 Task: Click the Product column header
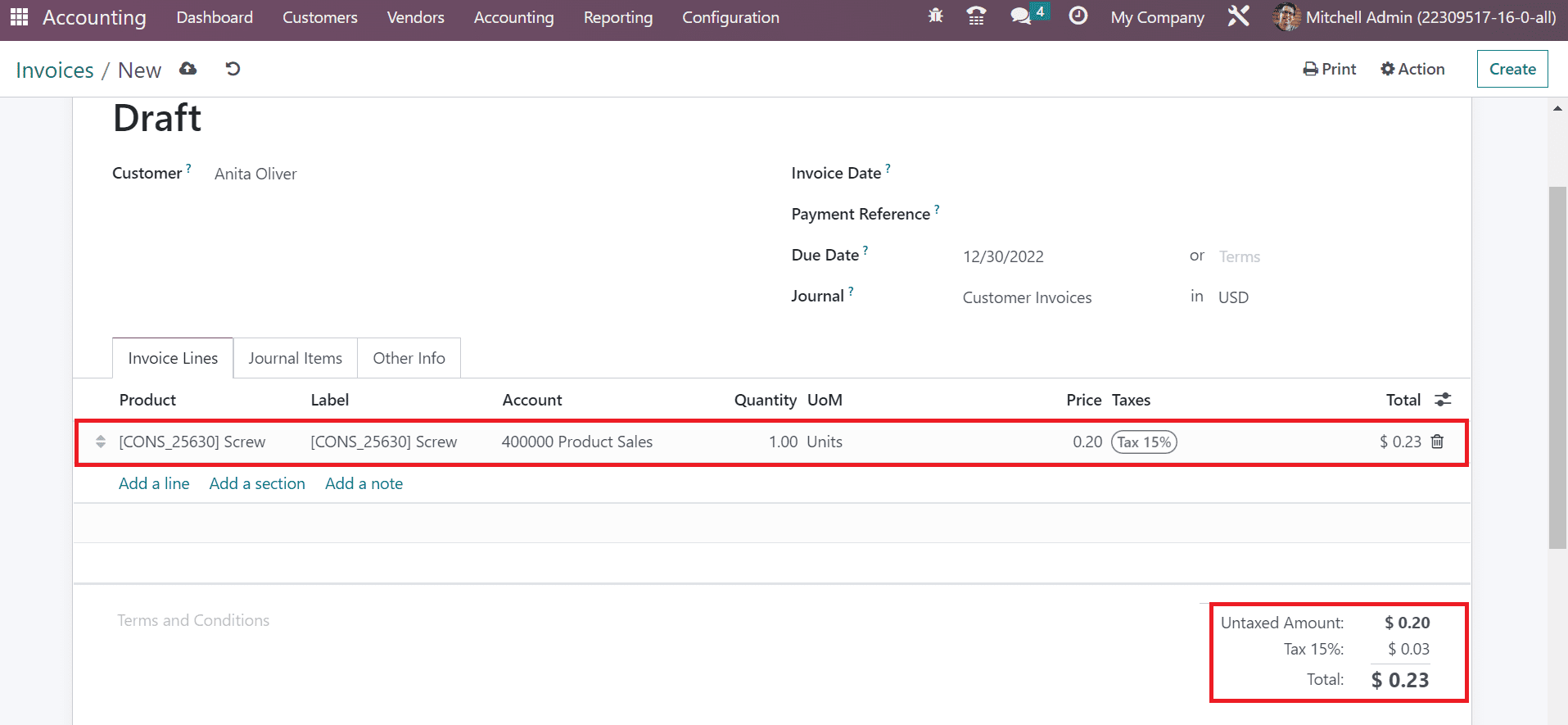[x=147, y=400]
